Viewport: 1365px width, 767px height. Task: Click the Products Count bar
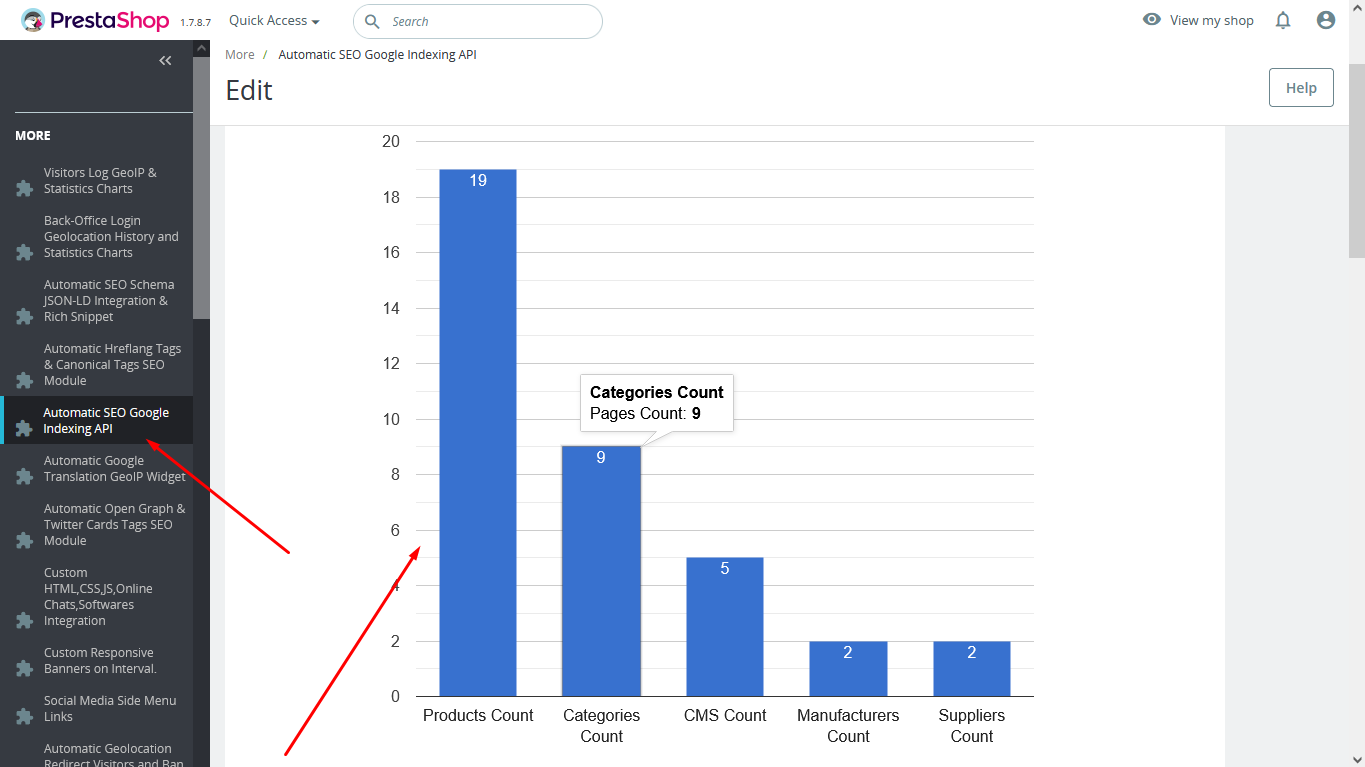coord(478,433)
